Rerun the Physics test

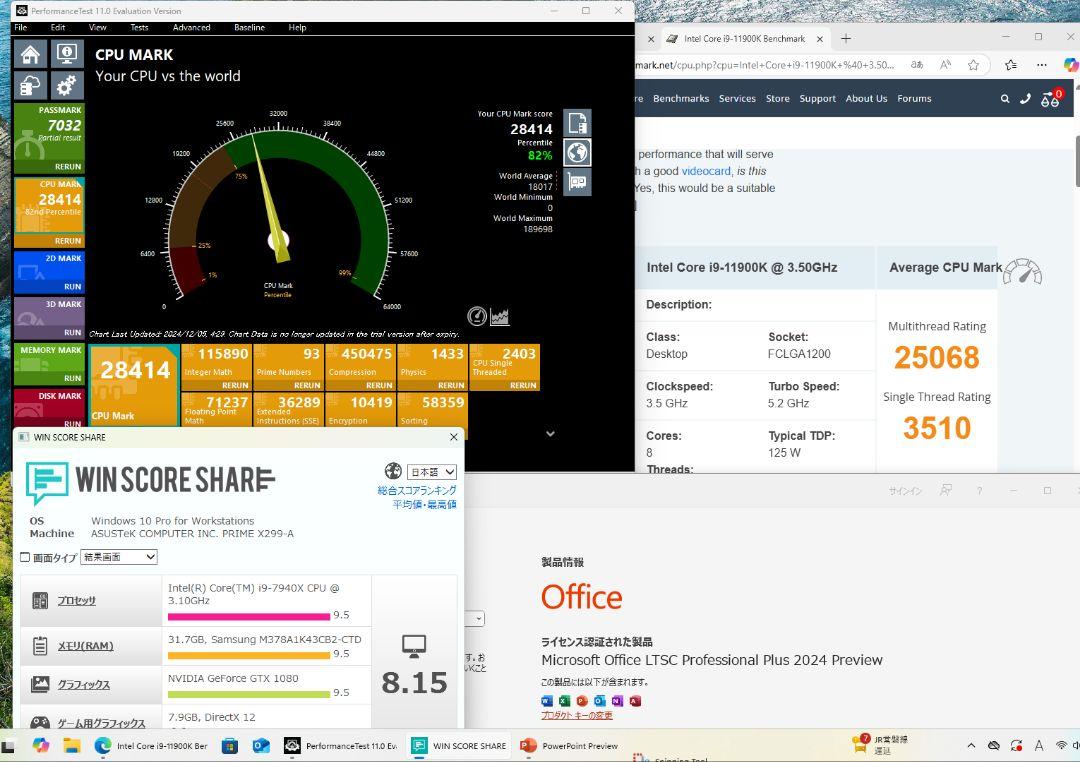pos(451,386)
